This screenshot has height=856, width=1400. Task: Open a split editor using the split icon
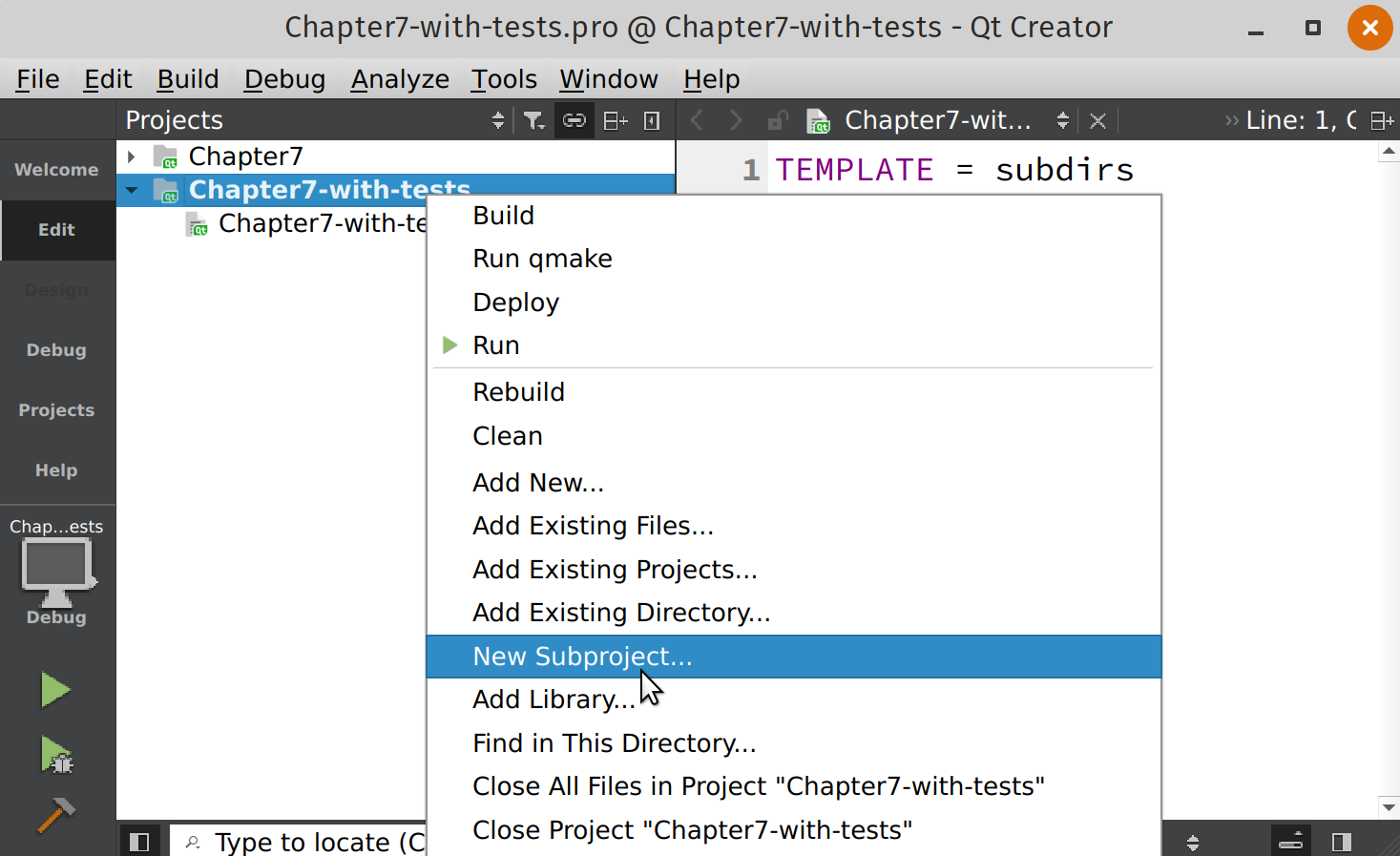point(615,120)
